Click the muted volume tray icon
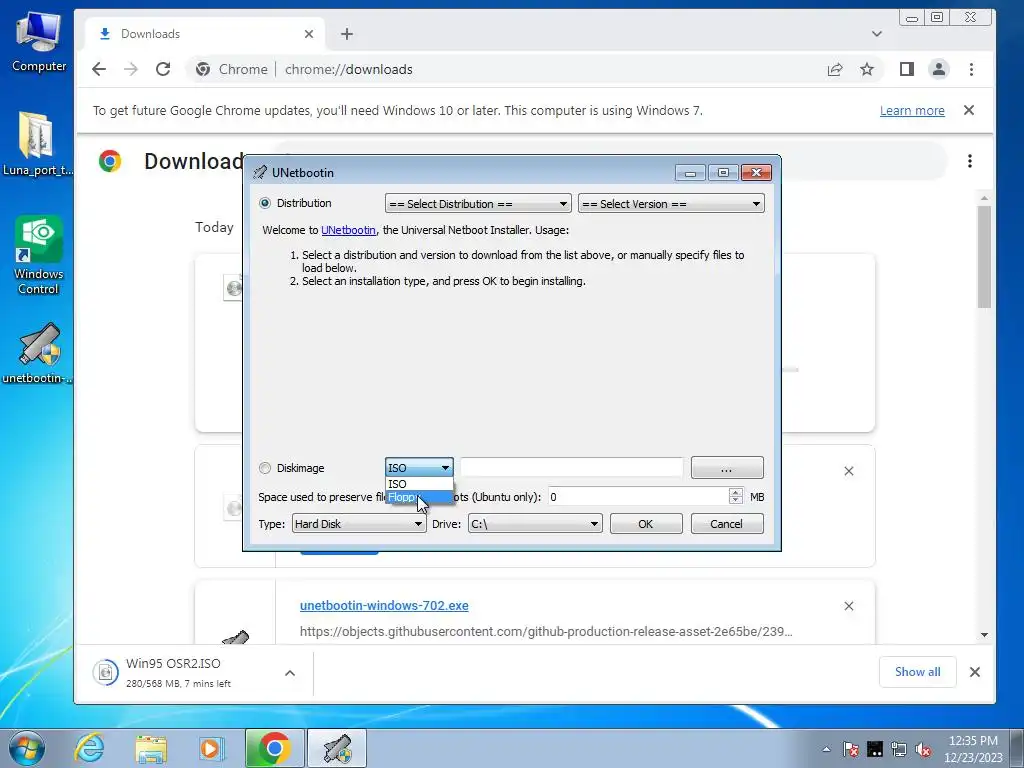 [x=923, y=749]
